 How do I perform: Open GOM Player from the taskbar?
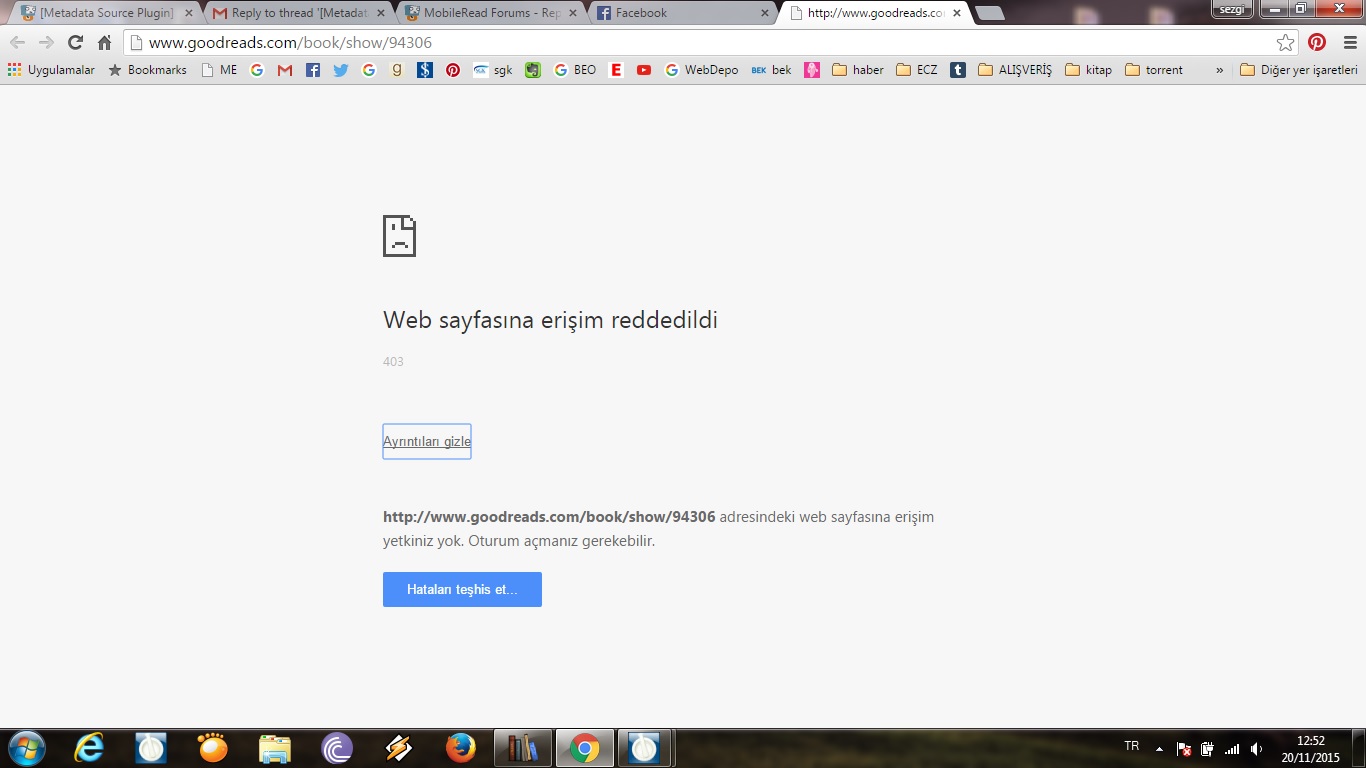[x=213, y=748]
